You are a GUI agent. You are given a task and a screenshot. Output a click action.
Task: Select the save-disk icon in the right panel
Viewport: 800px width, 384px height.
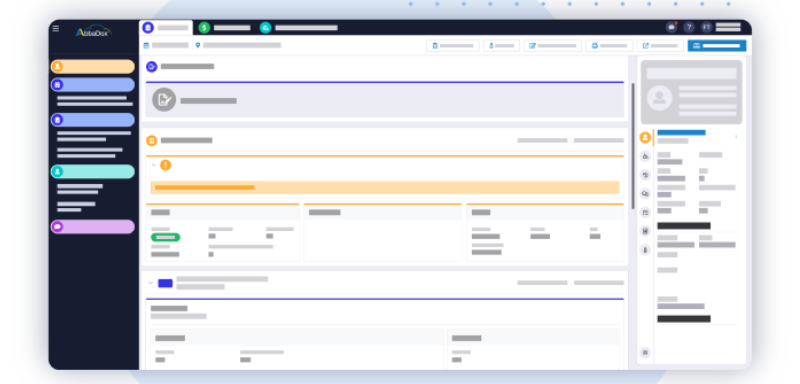pos(645,232)
